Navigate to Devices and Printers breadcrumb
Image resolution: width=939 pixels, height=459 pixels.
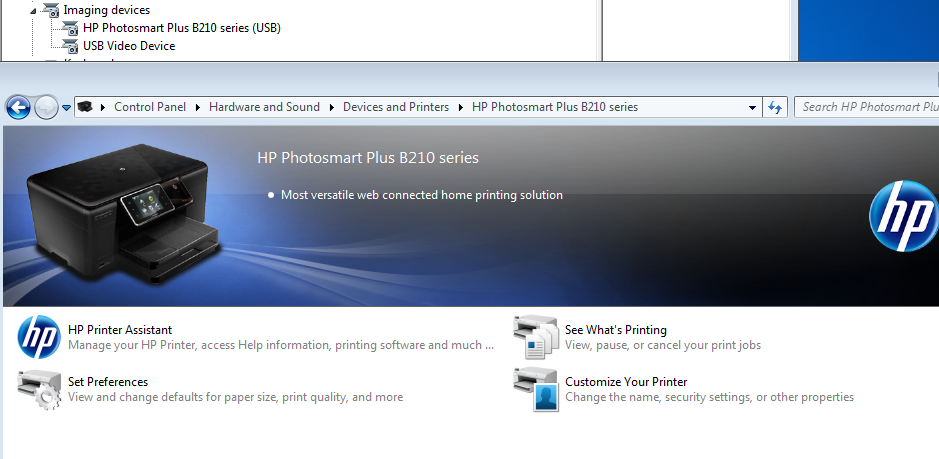click(396, 107)
